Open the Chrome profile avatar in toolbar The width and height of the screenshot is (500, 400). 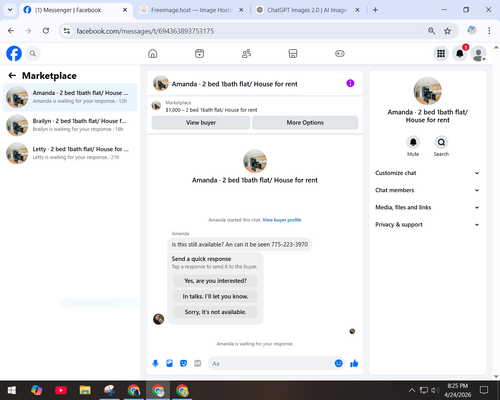pos(471,30)
